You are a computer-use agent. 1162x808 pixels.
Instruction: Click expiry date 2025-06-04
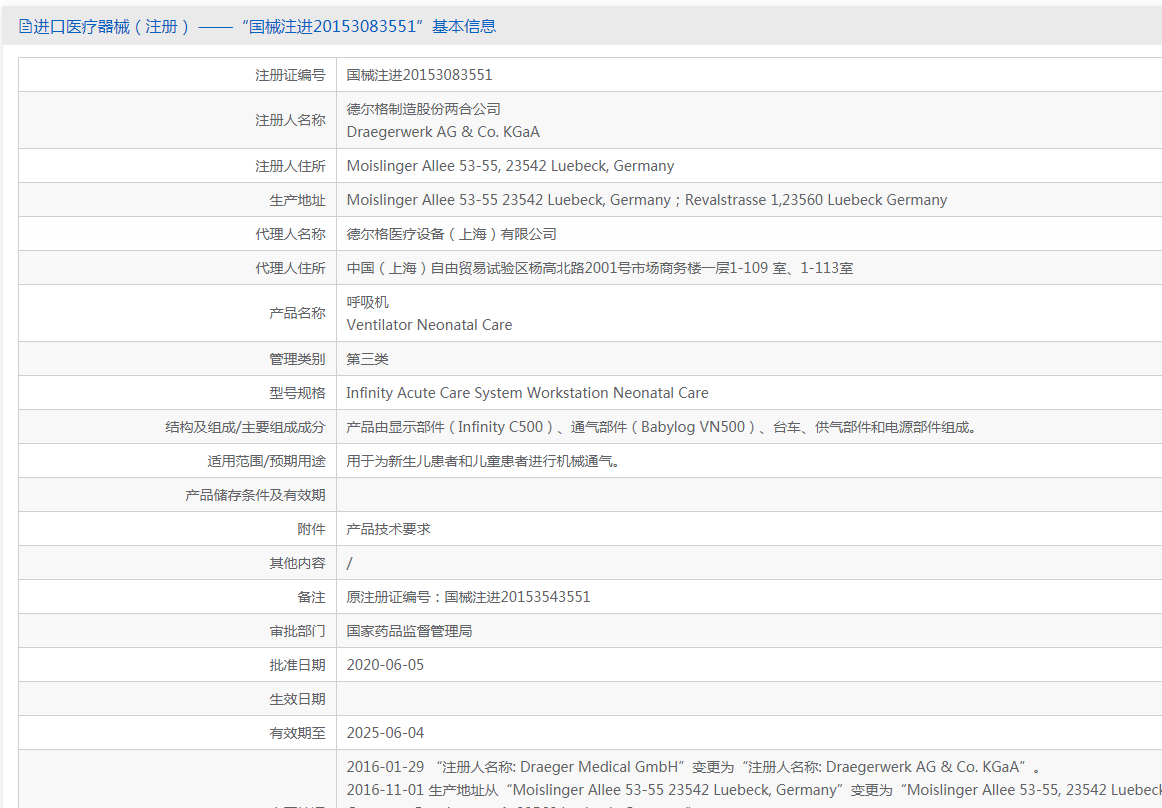point(385,734)
